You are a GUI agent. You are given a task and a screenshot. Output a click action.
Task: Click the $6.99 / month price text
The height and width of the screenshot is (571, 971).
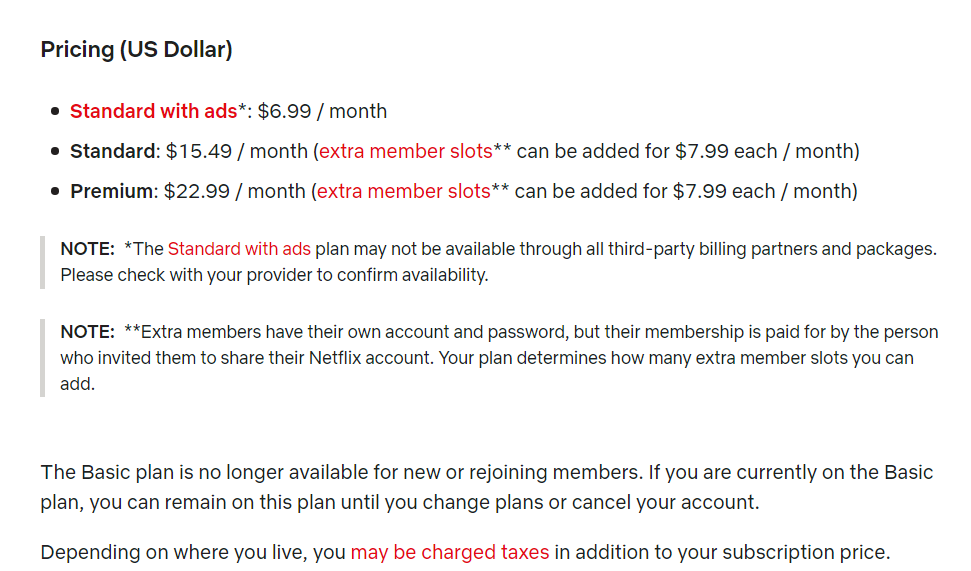click(x=322, y=111)
